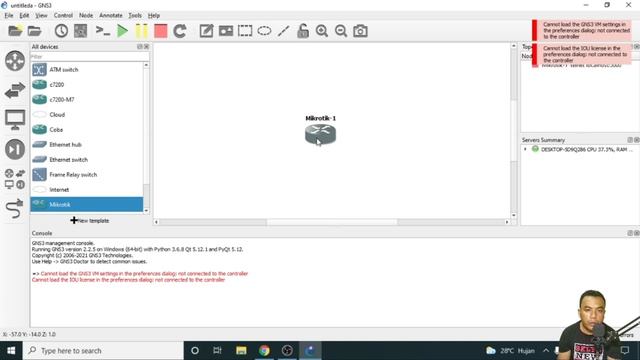This screenshot has height=360, width=640.
Task: Open the Manage snapshots clock icon
Action: (61, 31)
